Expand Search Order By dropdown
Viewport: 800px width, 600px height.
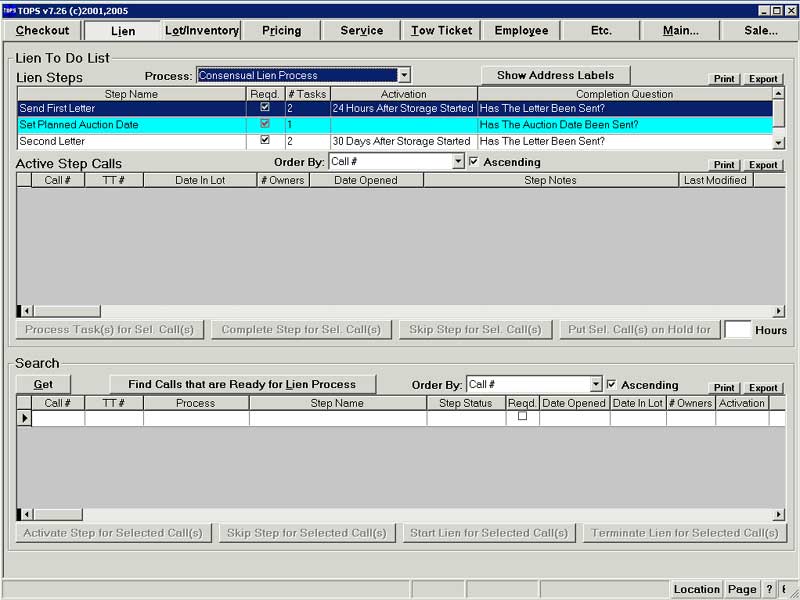pyautogui.click(x=596, y=384)
